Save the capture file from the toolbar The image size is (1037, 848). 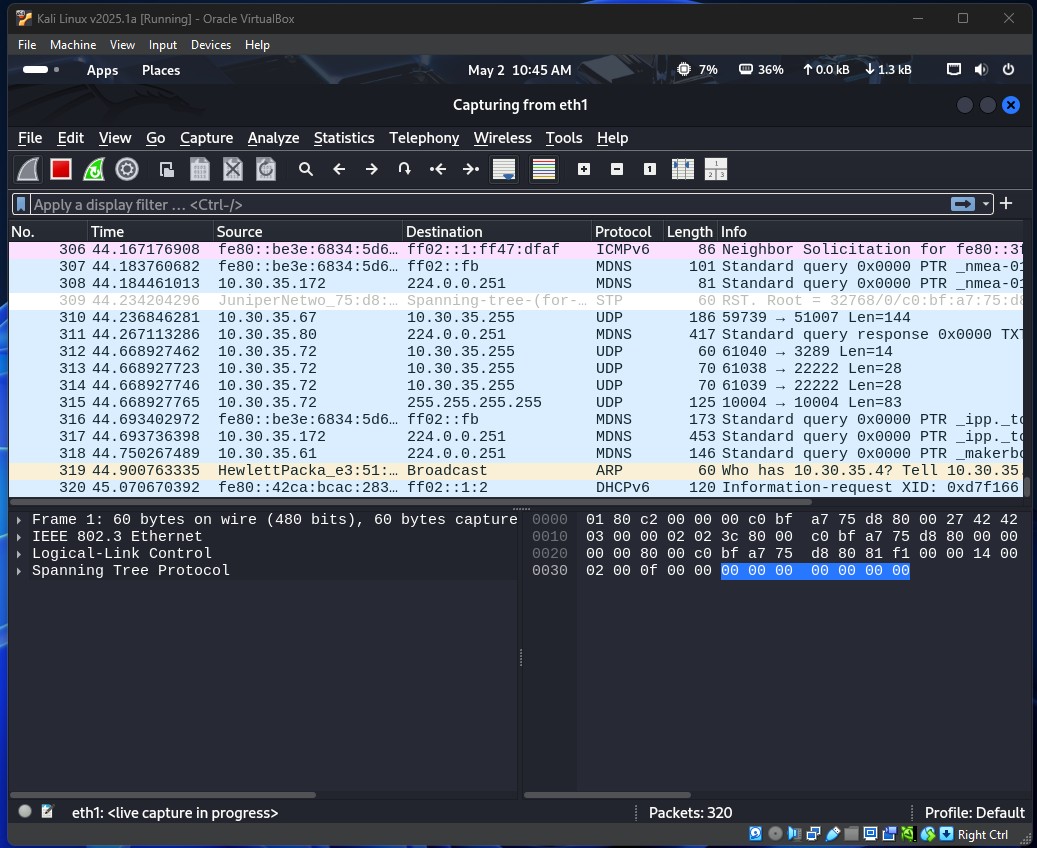point(200,170)
